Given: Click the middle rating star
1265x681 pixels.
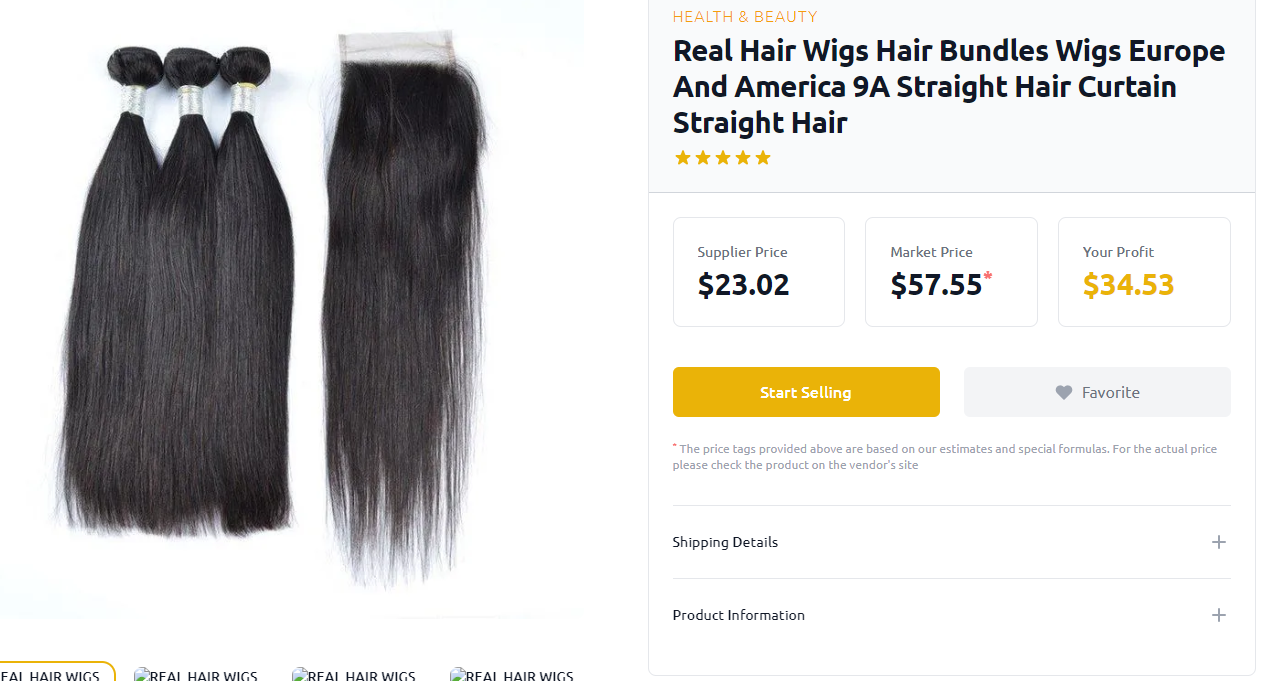Looking at the screenshot, I should (723, 157).
